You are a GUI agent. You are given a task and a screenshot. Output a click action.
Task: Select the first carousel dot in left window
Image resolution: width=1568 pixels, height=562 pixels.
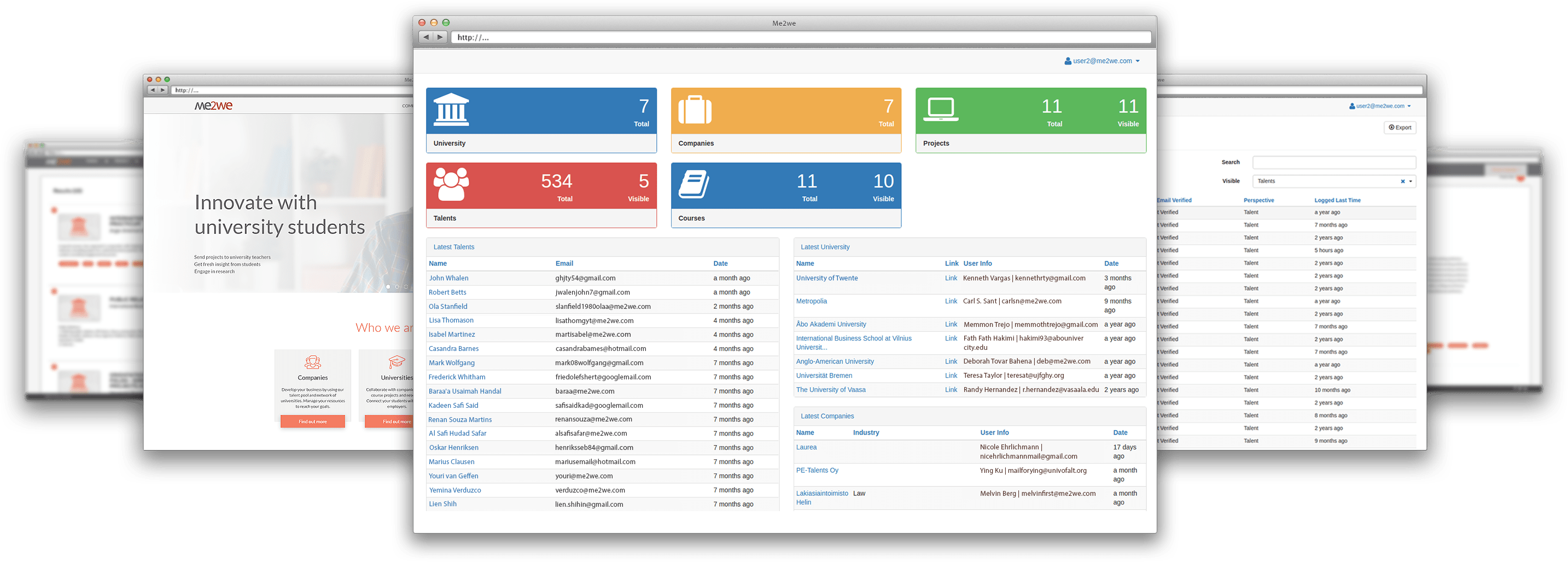(388, 286)
